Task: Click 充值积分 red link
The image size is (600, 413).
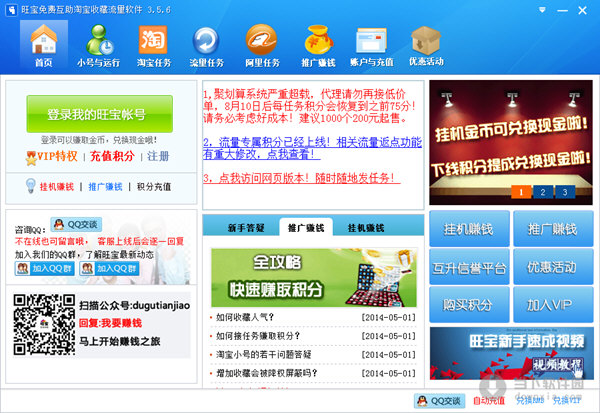Action: 112,156
